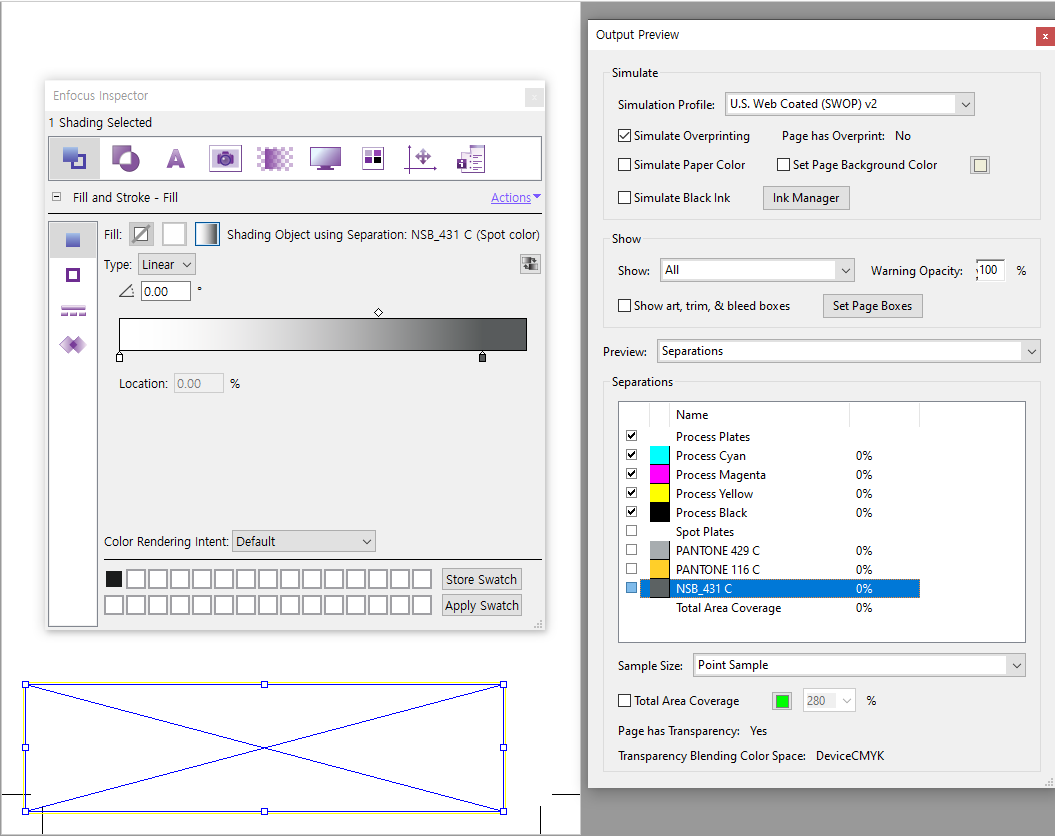Viewport: 1055px width, 836px height.
Task: Click the gradient angle icon
Action: tap(126, 291)
